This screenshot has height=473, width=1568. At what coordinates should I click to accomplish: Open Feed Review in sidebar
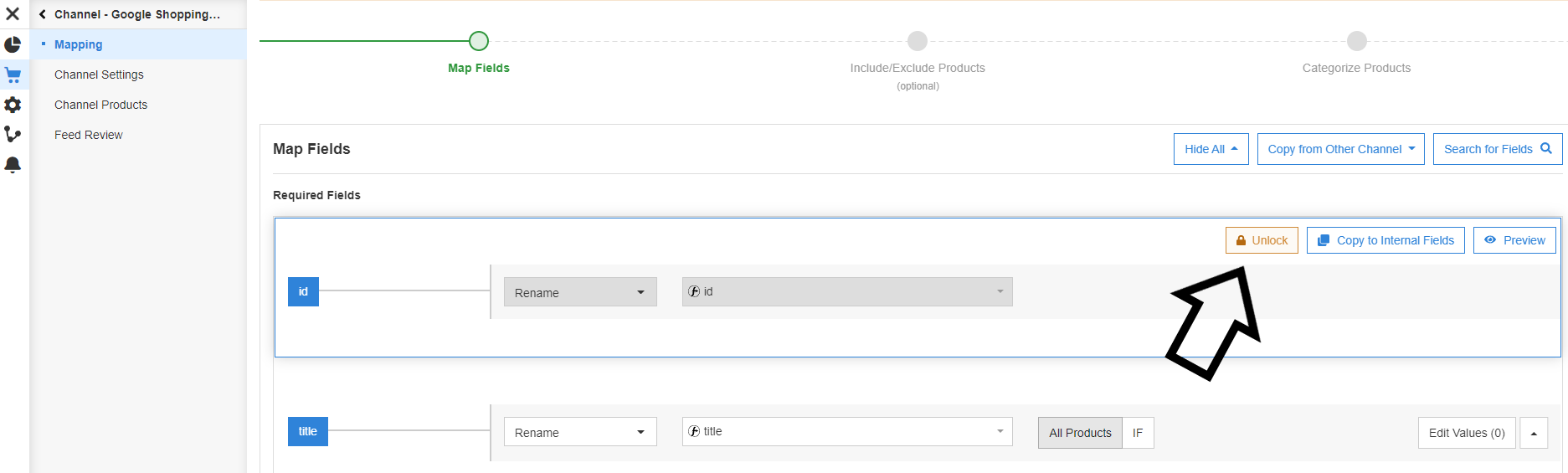point(88,135)
